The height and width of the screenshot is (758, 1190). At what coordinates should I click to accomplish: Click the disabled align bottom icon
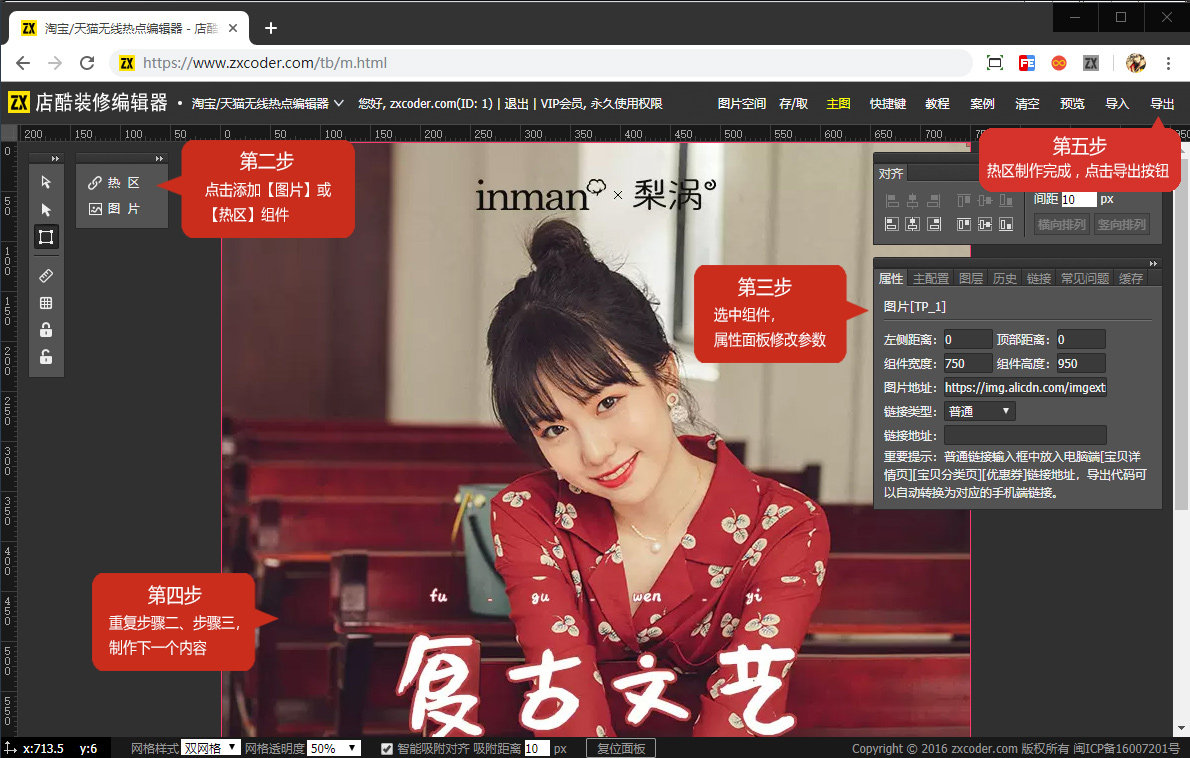[x=1006, y=200]
